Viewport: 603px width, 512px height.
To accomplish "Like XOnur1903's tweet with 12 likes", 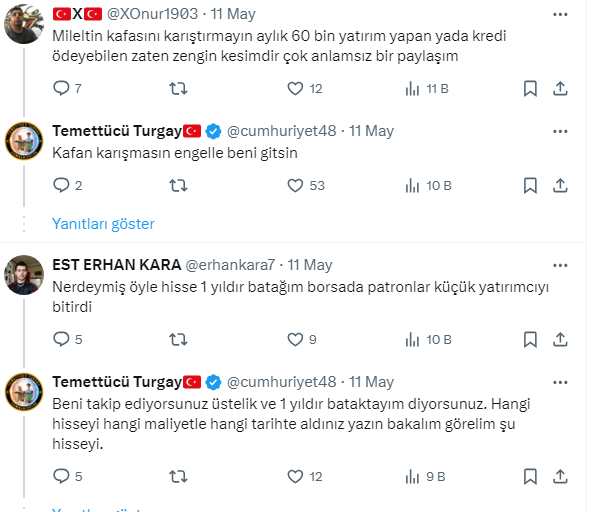I will coord(295,88).
